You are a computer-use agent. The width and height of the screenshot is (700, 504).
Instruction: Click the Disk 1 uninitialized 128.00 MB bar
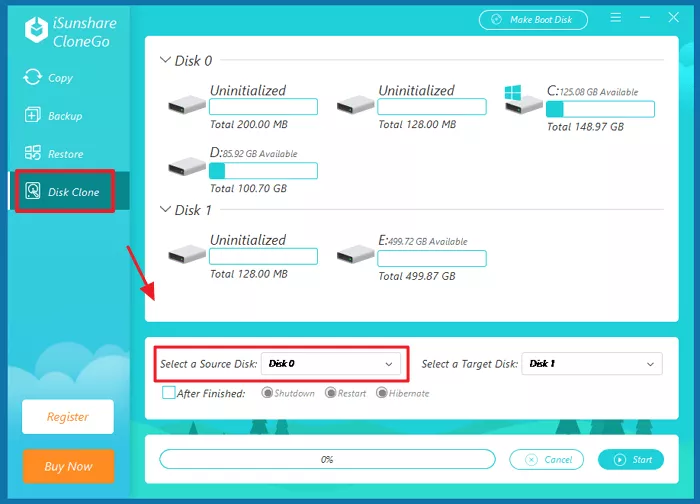(x=263, y=256)
